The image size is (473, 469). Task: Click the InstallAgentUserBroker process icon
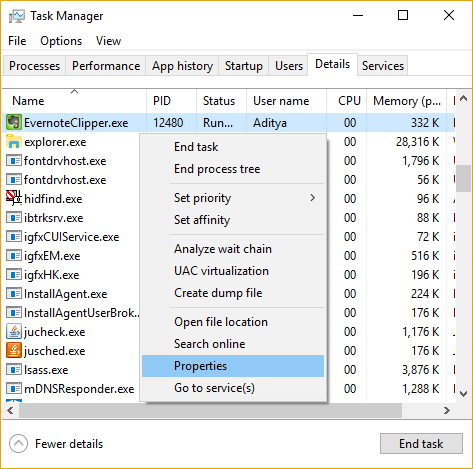tap(14, 313)
